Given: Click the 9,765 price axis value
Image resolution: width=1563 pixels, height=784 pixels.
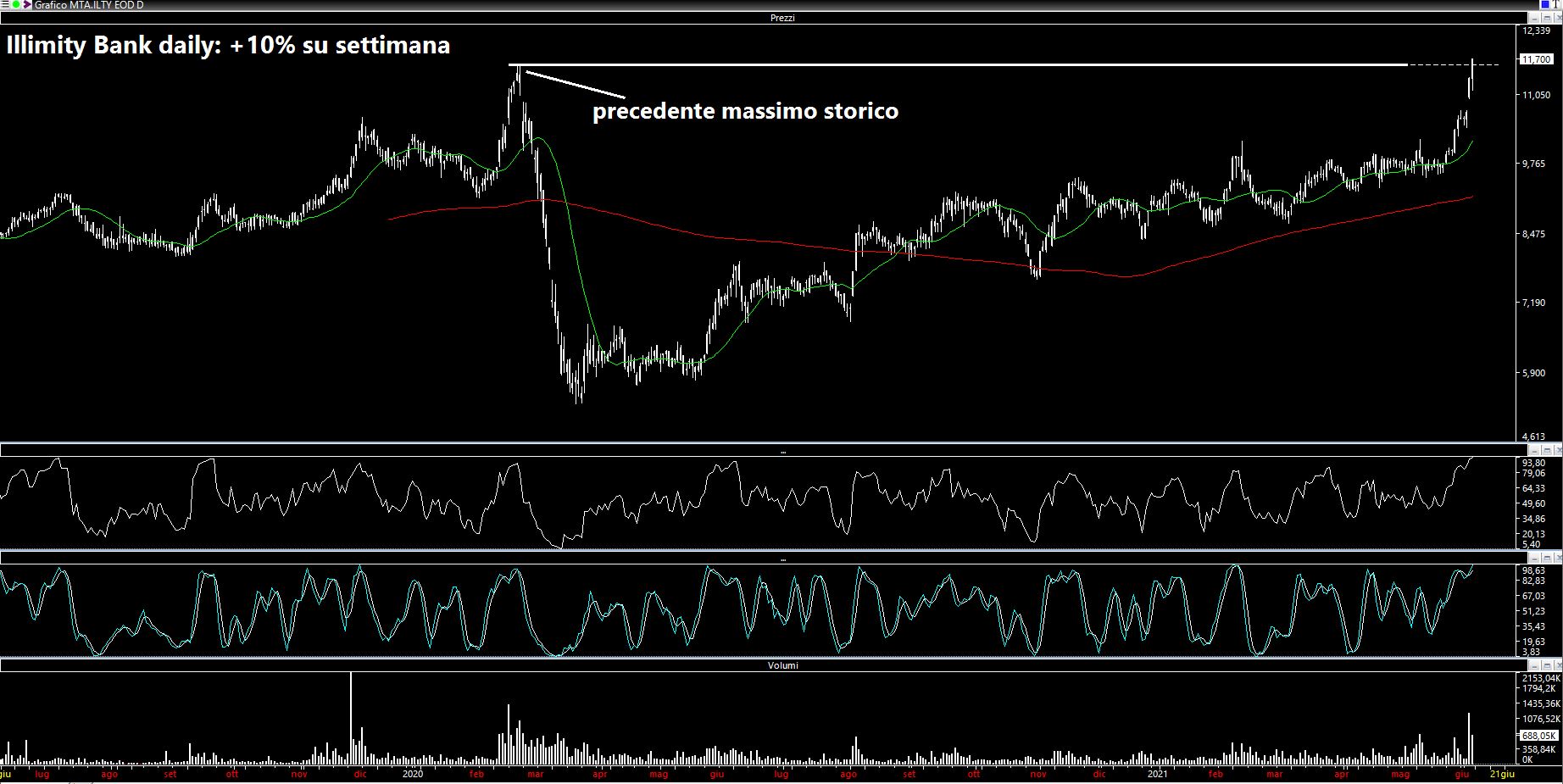Looking at the screenshot, I should click(1533, 164).
